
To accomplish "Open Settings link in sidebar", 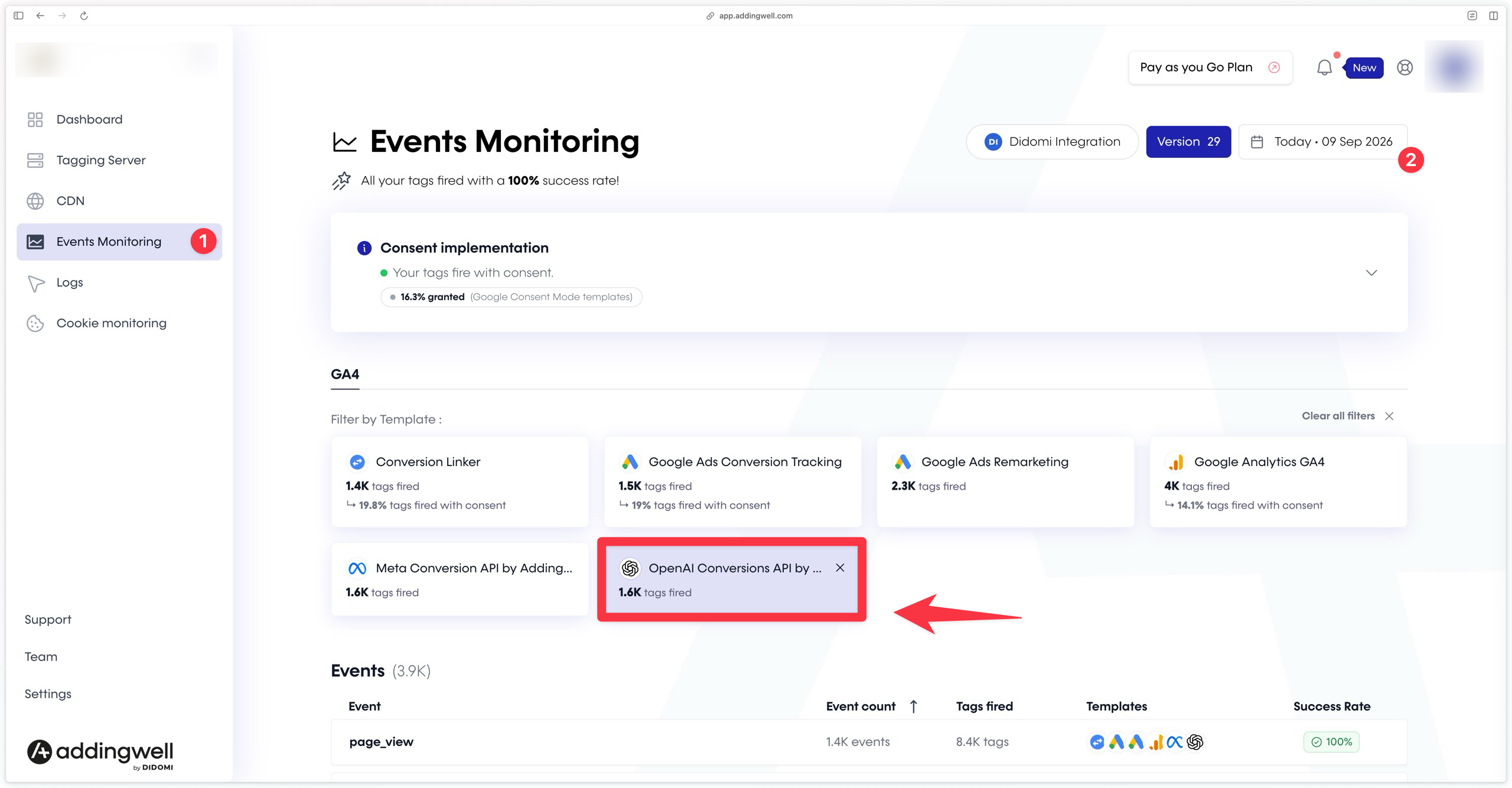I will pyautogui.click(x=48, y=694).
